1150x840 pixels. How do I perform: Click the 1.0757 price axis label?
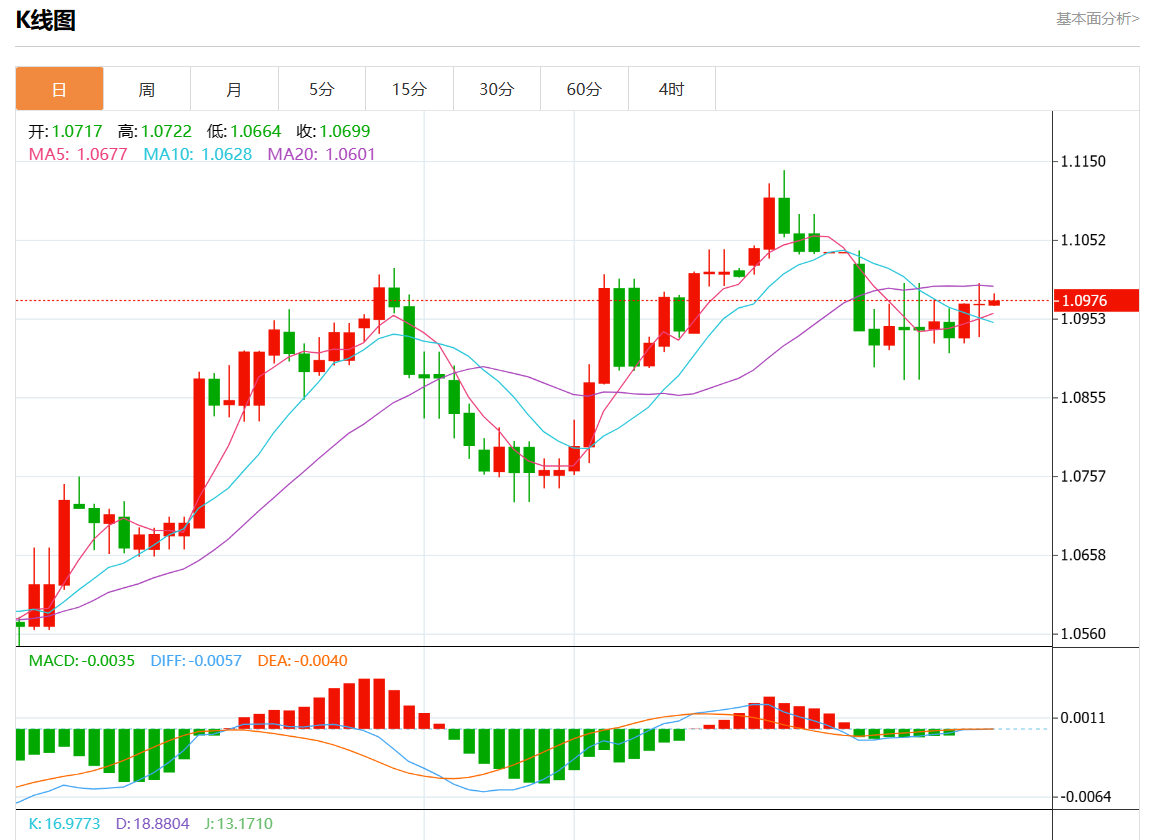tap(1083, 476)
